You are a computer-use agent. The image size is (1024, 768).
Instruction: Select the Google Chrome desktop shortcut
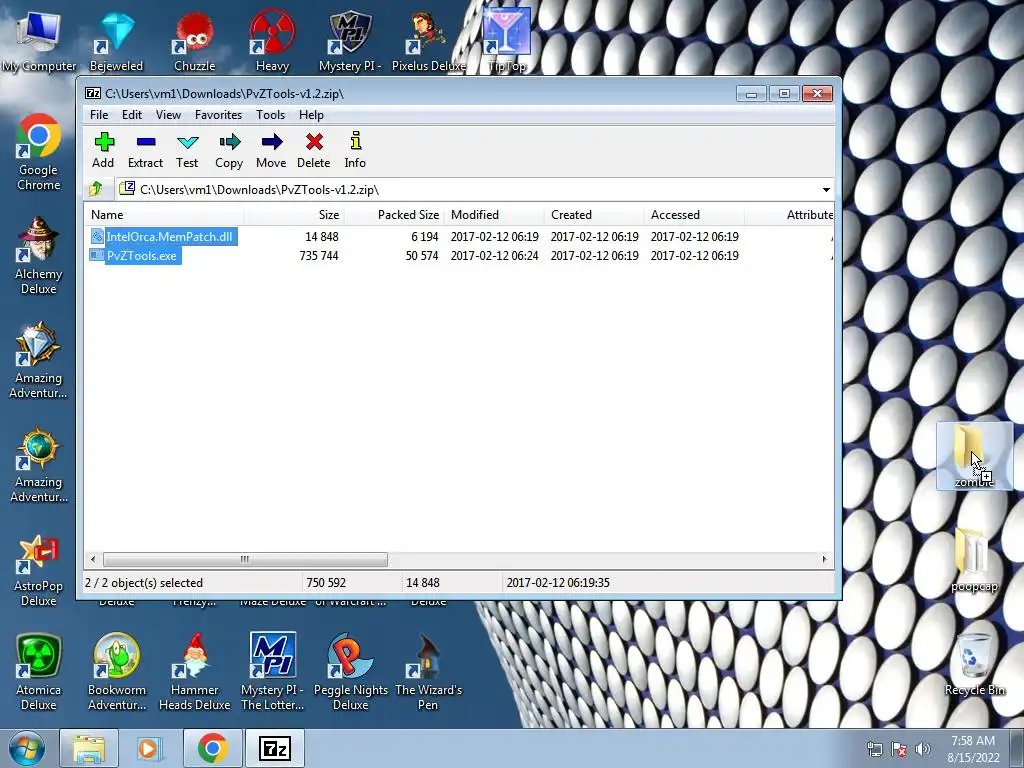[x=39, y=153]
